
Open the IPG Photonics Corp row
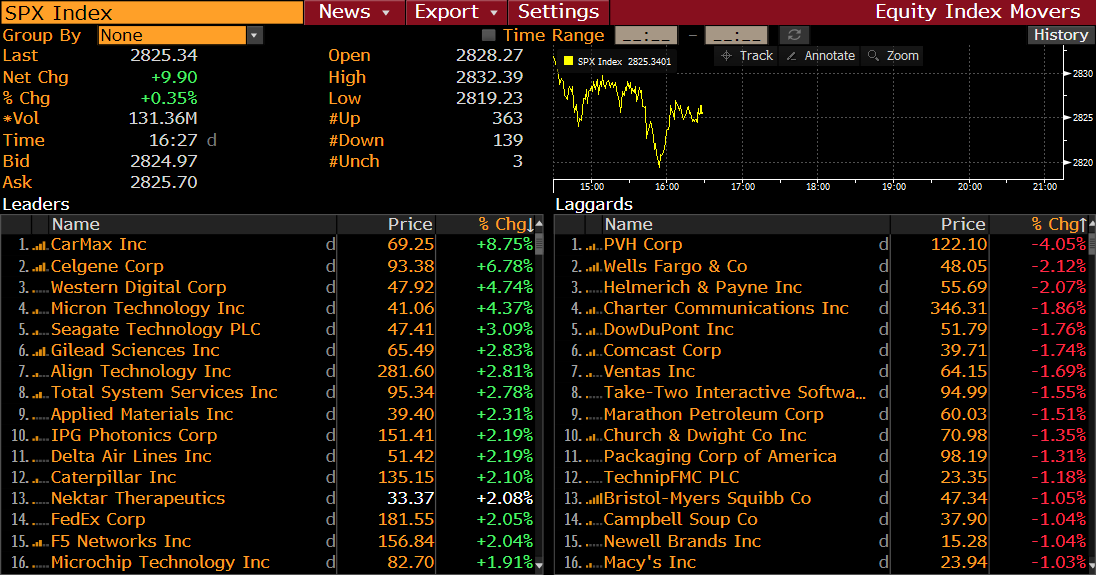point(268,435)
